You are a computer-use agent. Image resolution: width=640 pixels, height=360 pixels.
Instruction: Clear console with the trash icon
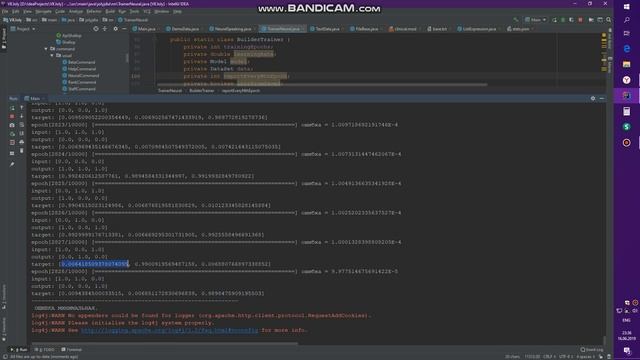[x=22, y=151]
